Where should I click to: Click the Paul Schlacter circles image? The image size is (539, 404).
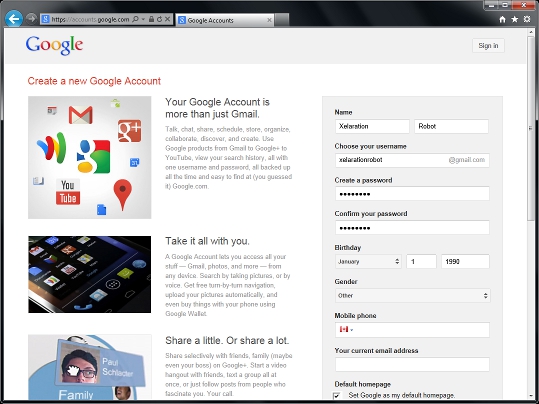(90, 367)
